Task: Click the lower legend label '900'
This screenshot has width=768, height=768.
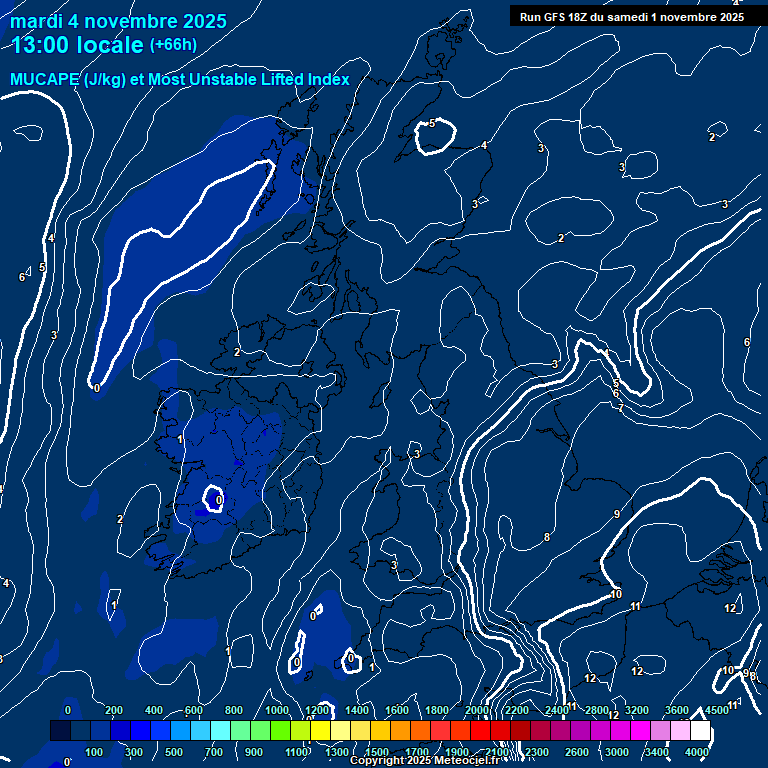Action: point(254,752)
